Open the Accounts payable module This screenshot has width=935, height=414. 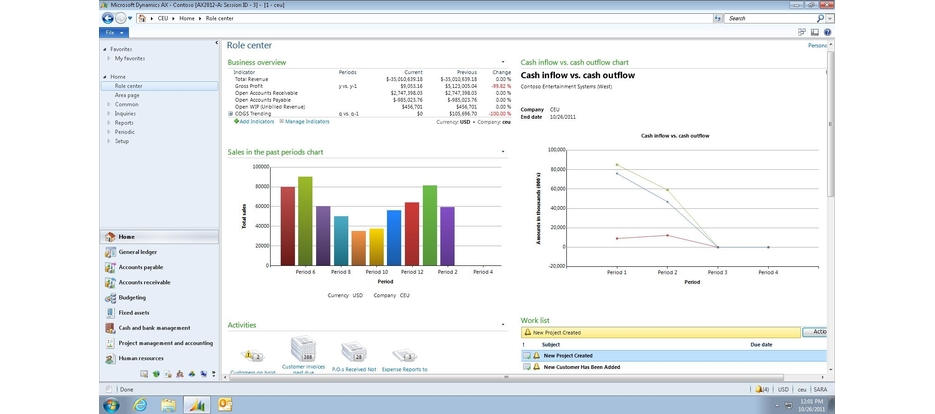[159, 267]
